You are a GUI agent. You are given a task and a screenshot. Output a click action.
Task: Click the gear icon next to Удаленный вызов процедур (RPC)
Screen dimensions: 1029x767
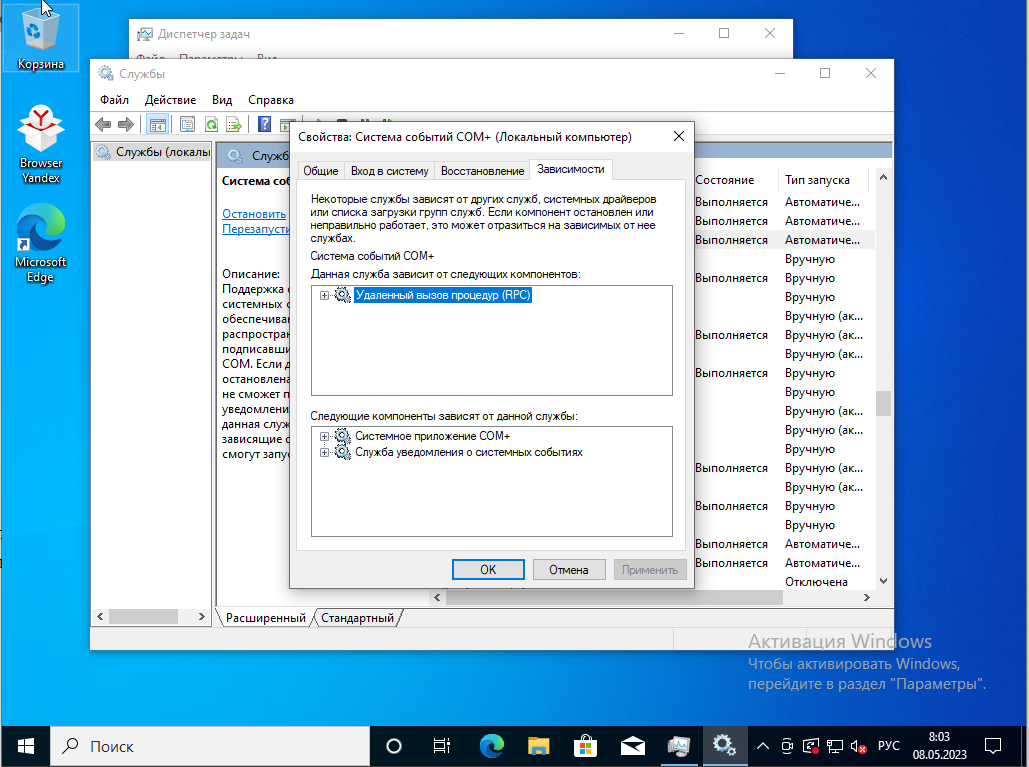tap(343, 295)
